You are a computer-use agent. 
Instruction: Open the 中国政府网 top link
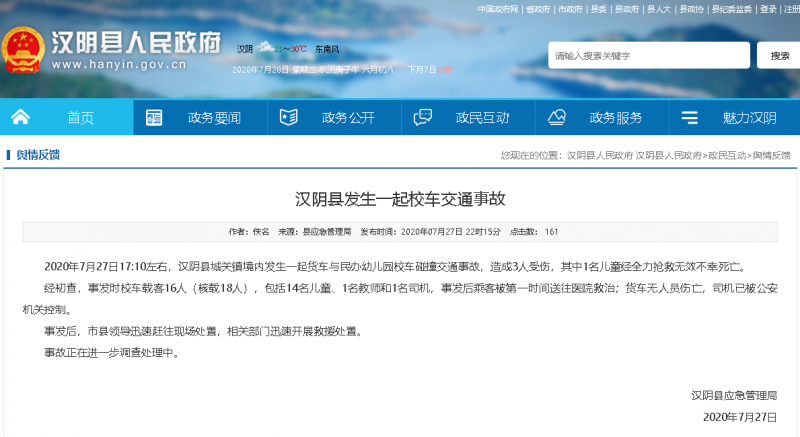[497, 8]
